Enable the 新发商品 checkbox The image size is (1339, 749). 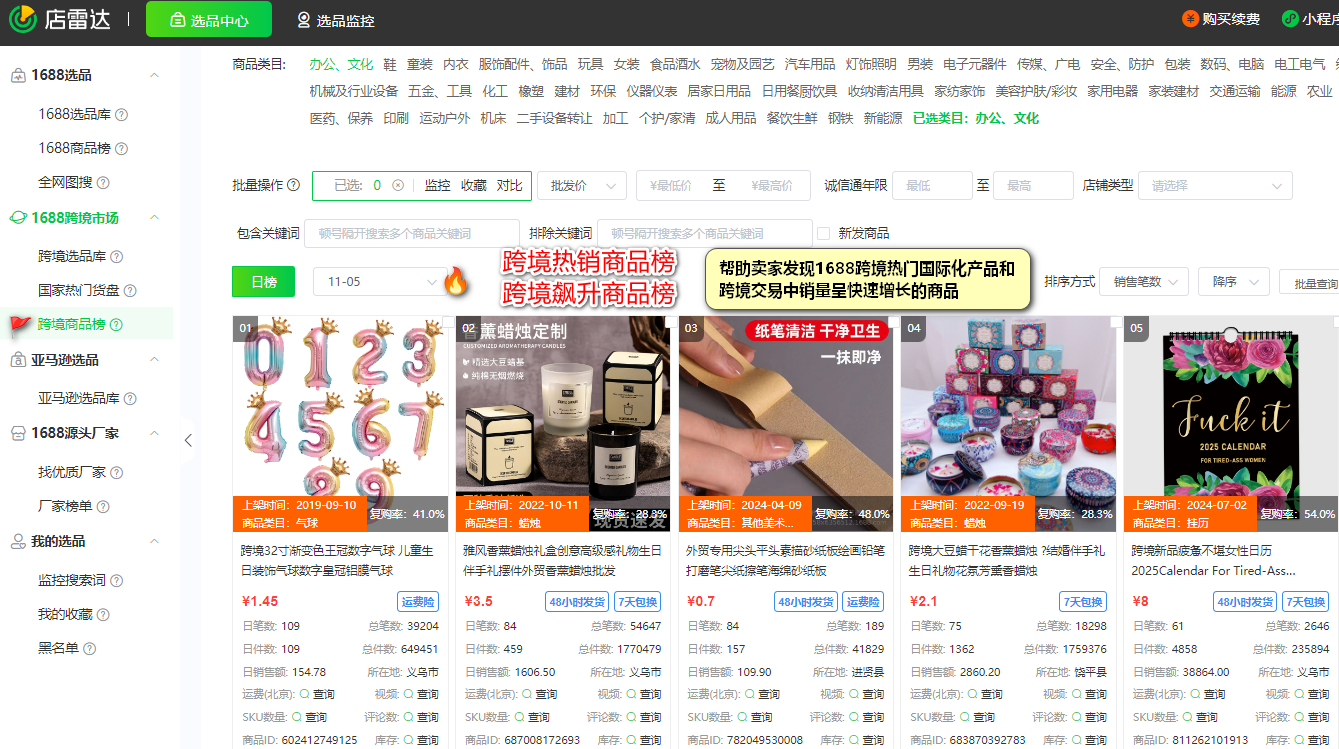(x=825, y=233)
